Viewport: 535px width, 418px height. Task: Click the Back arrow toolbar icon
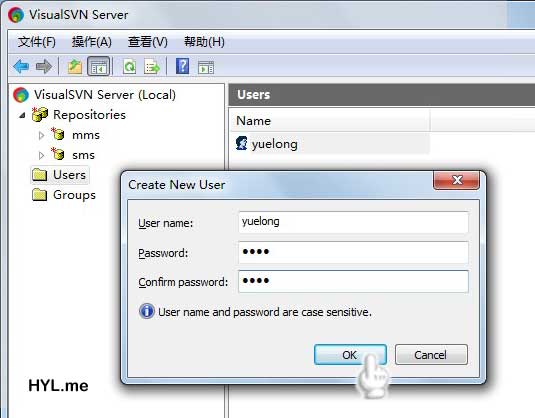[x=21, y=66]
